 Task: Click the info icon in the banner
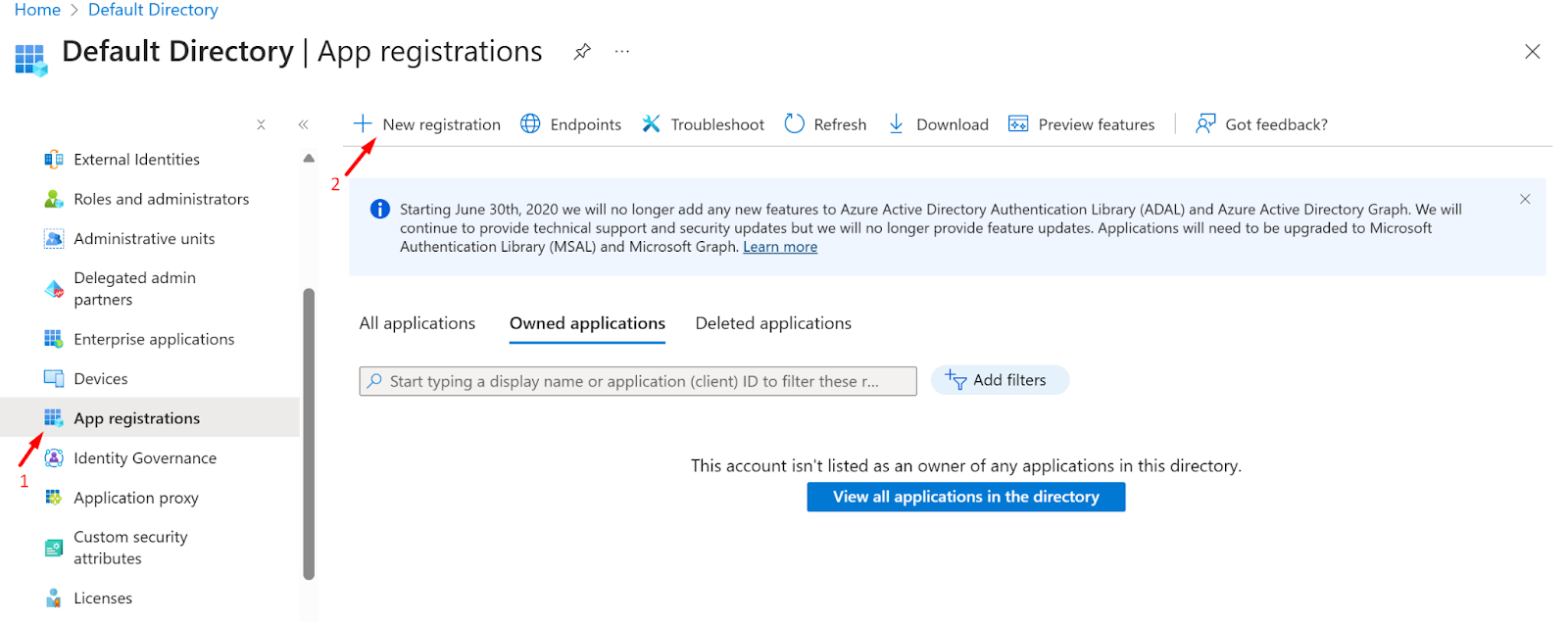(x=379, y=209)
